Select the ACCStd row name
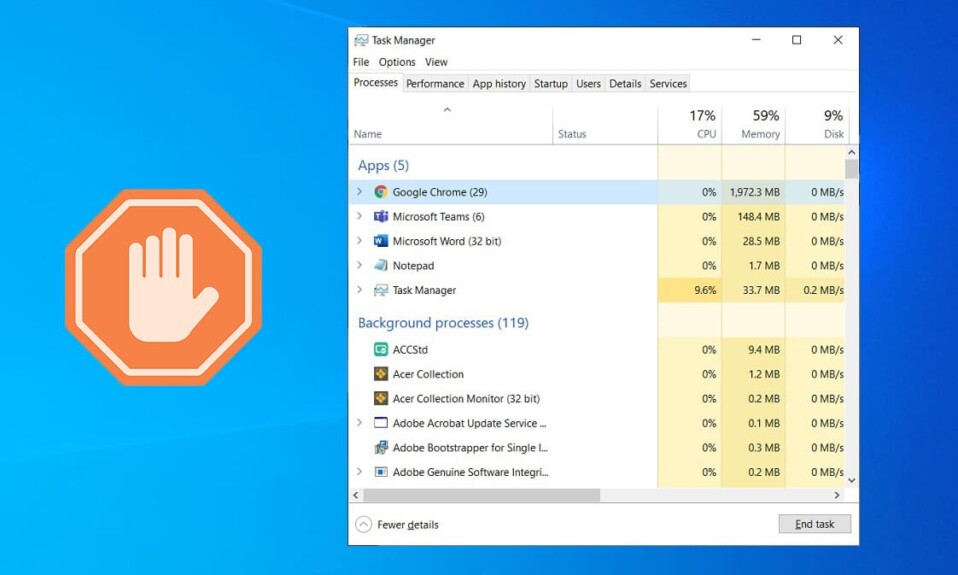 pyautogui.click(x=410, y=350)
